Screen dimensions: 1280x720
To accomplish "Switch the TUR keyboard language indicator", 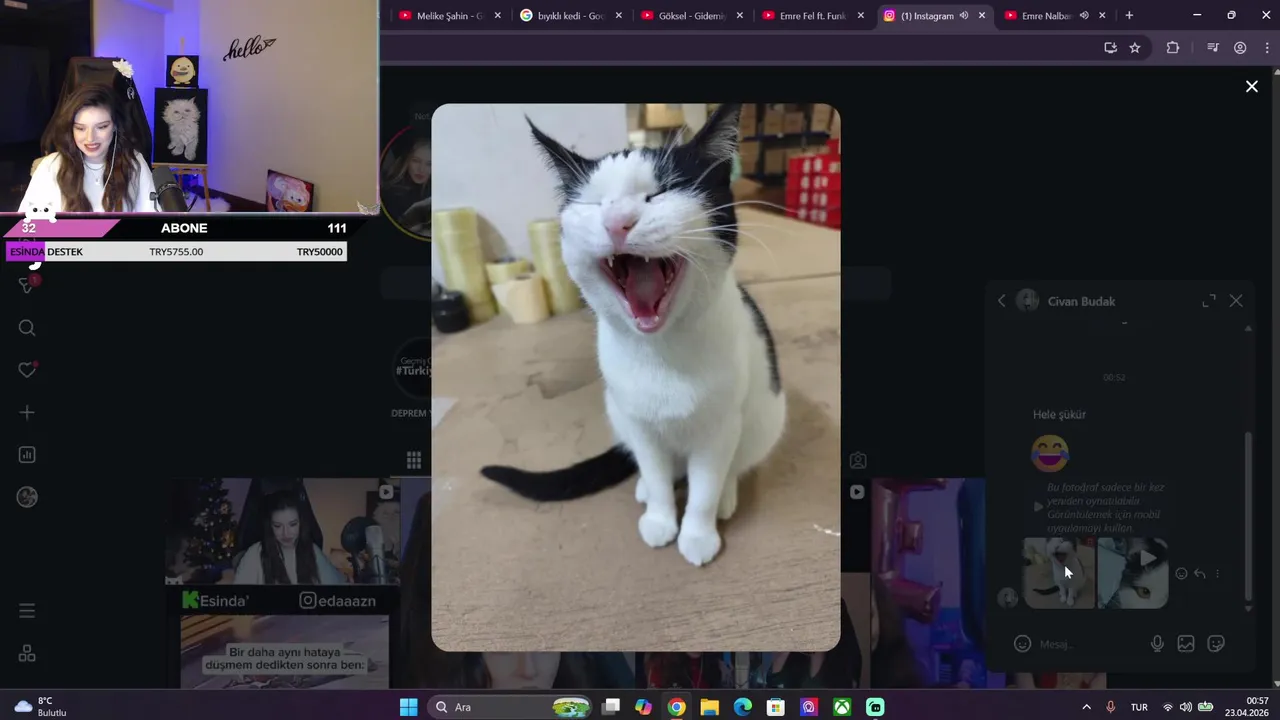I will click(x=1139, y=707).
